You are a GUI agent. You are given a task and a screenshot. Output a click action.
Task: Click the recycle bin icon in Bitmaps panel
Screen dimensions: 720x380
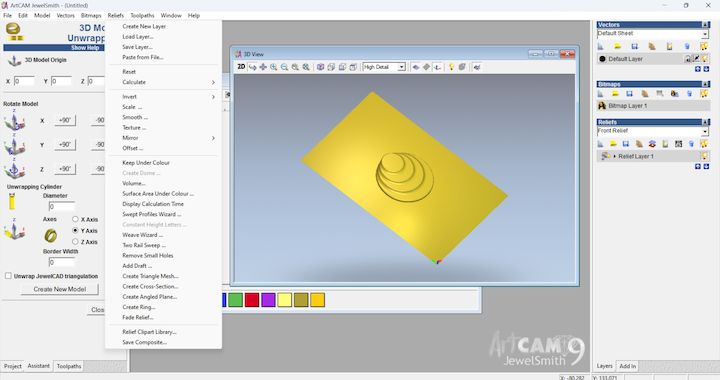click(689, 94)
